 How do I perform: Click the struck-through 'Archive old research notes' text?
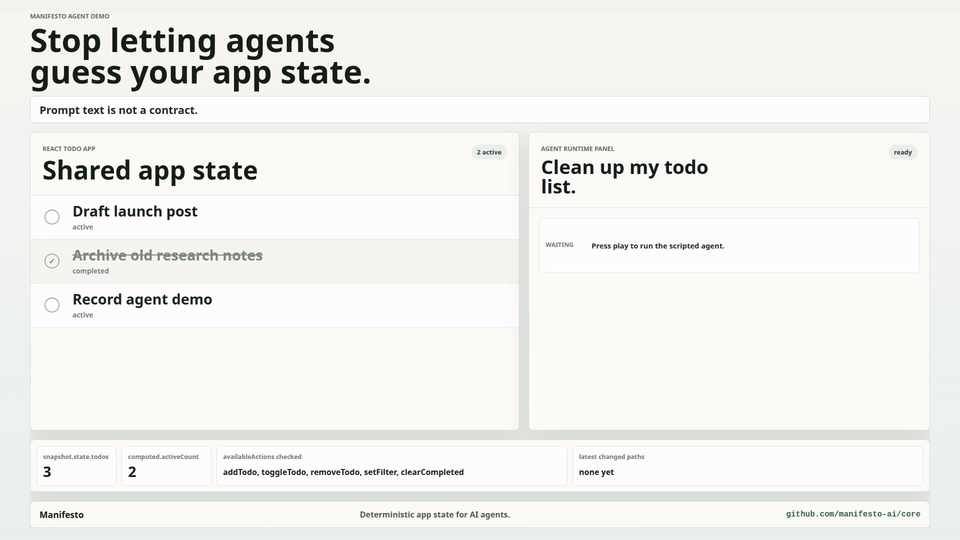click(x=167, y=255)
